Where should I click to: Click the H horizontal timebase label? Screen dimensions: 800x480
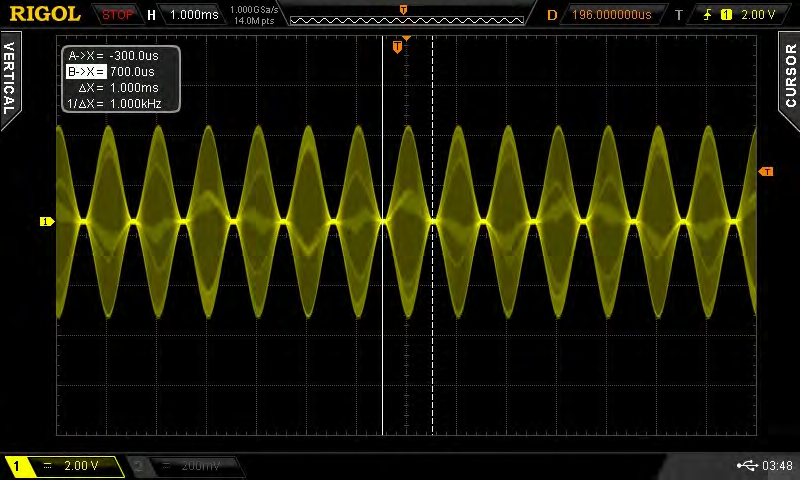click(151, 15)
